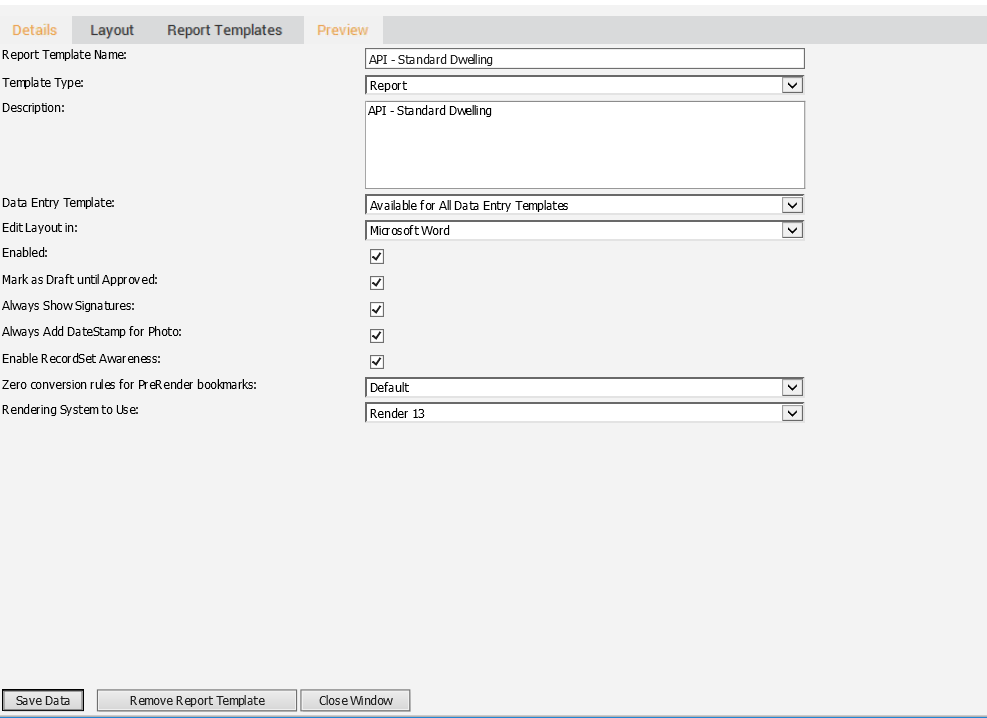Viewport: 987px width, 718px height.
Task: Open Zero conversion rules dropdown arrow
Action: tap(792, 388)
